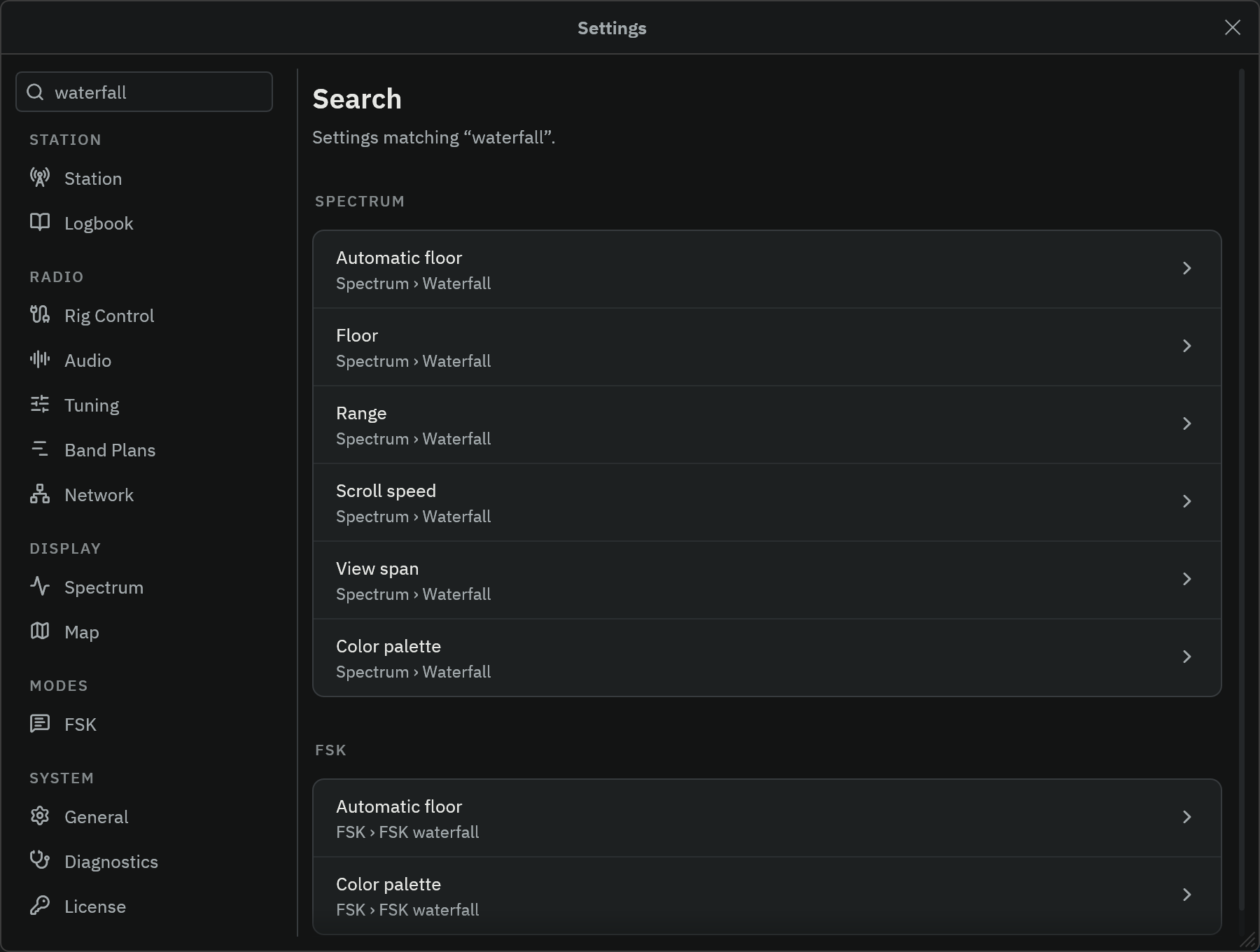
Task: Click the Tuning sliders icon
Action: tap(40, 405)
